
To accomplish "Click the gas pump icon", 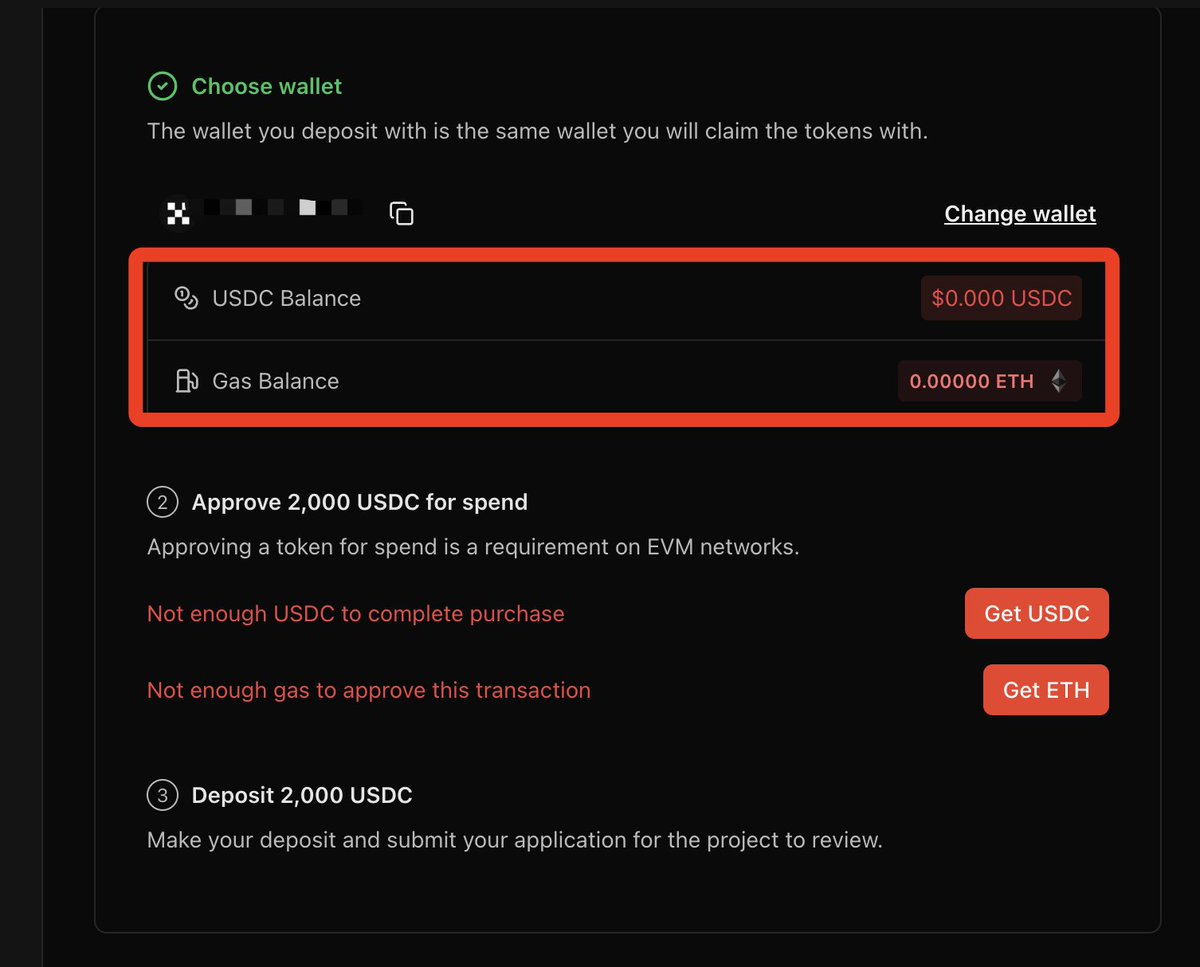I will coord(186,381).
